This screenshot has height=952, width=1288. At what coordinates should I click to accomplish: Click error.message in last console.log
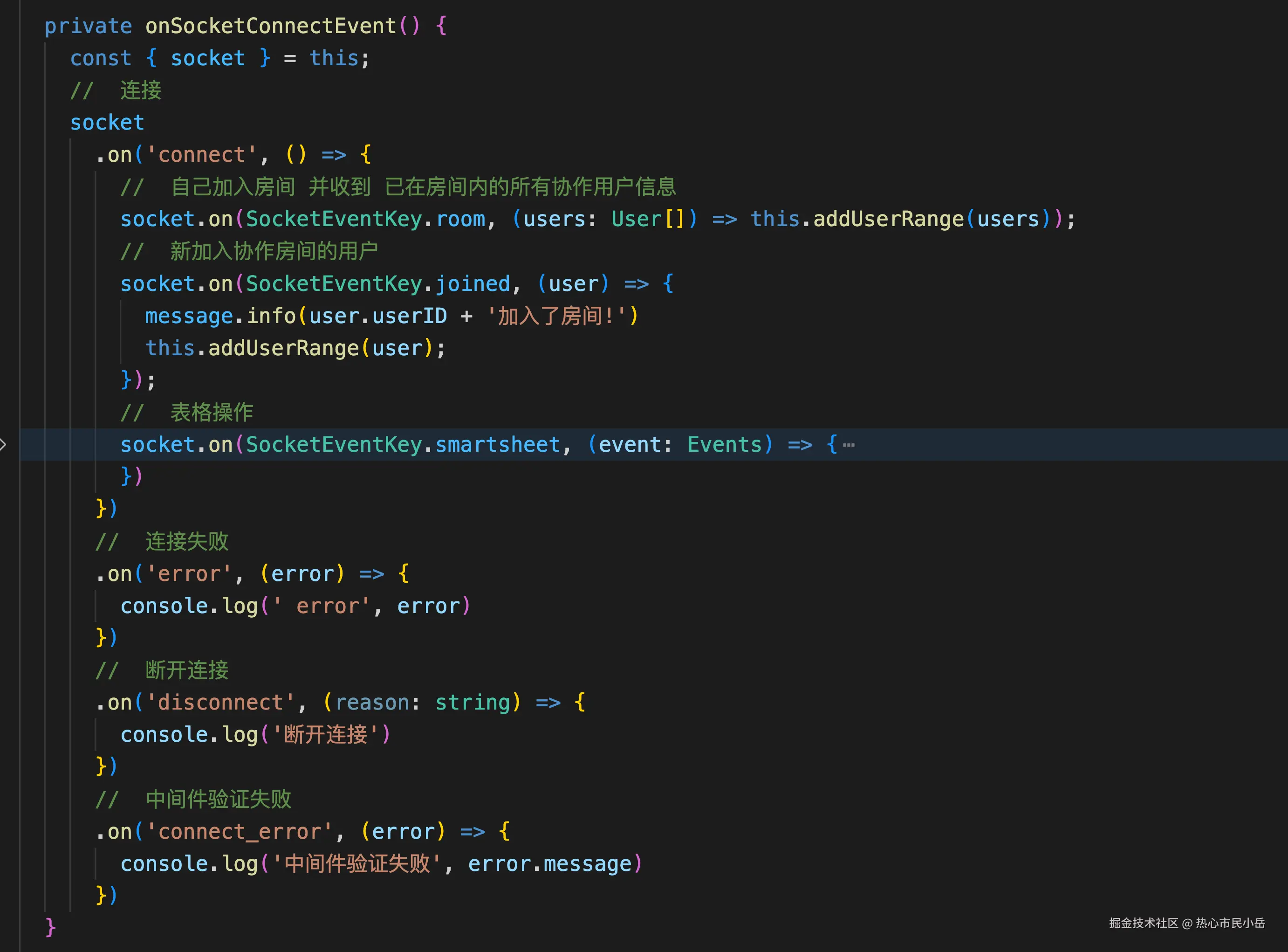[x=549, y=864]
